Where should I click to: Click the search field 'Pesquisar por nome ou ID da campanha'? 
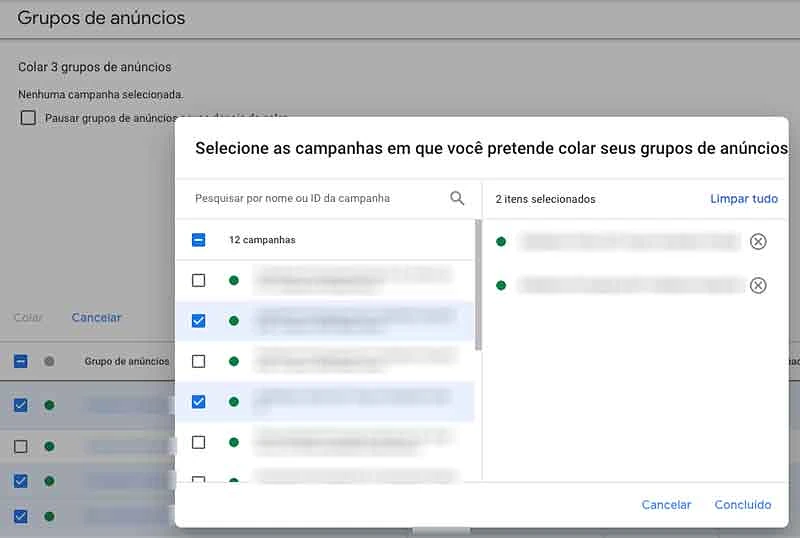tap(292, 198)
